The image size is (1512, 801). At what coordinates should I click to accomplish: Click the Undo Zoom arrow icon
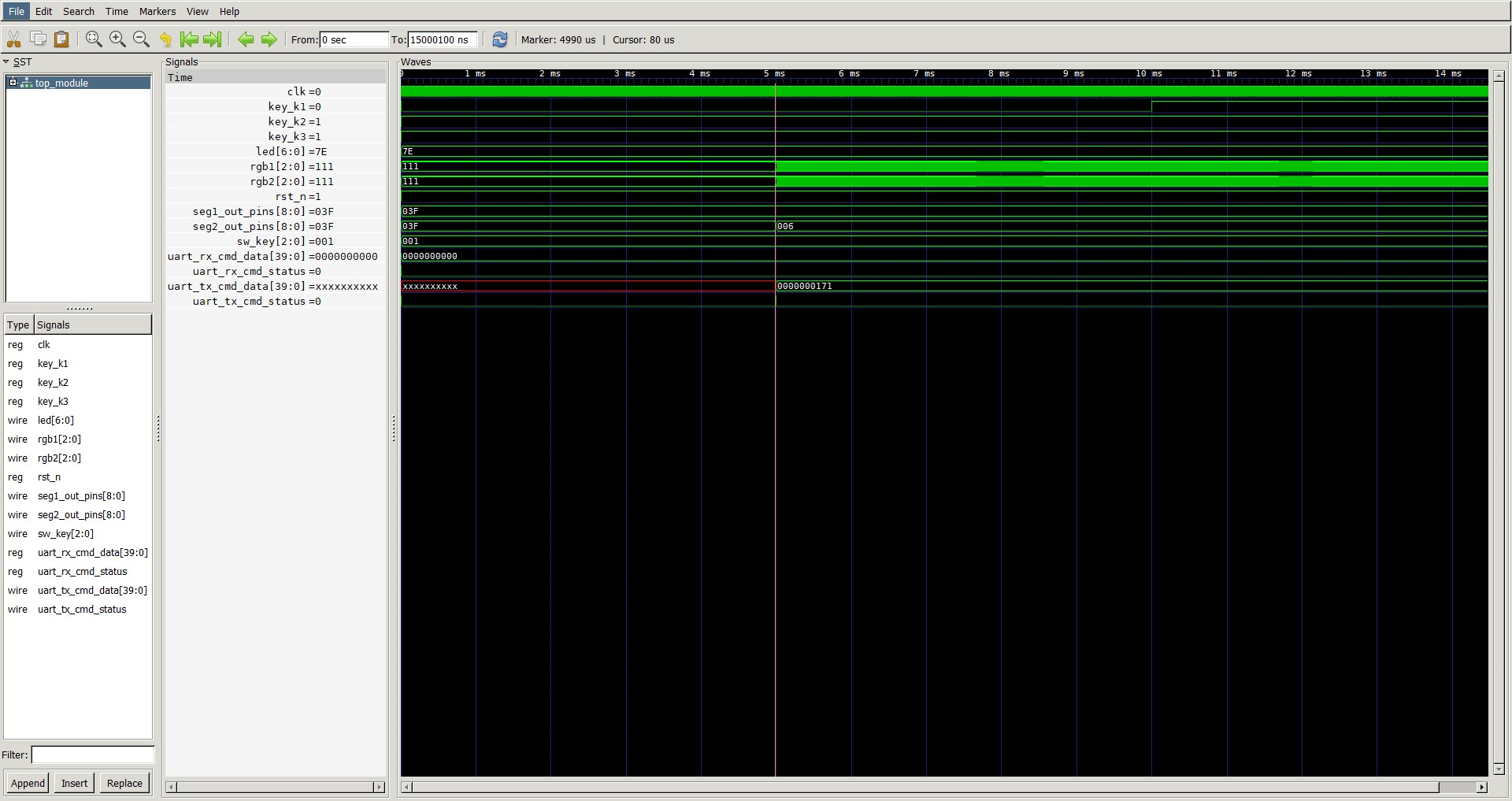165,39
